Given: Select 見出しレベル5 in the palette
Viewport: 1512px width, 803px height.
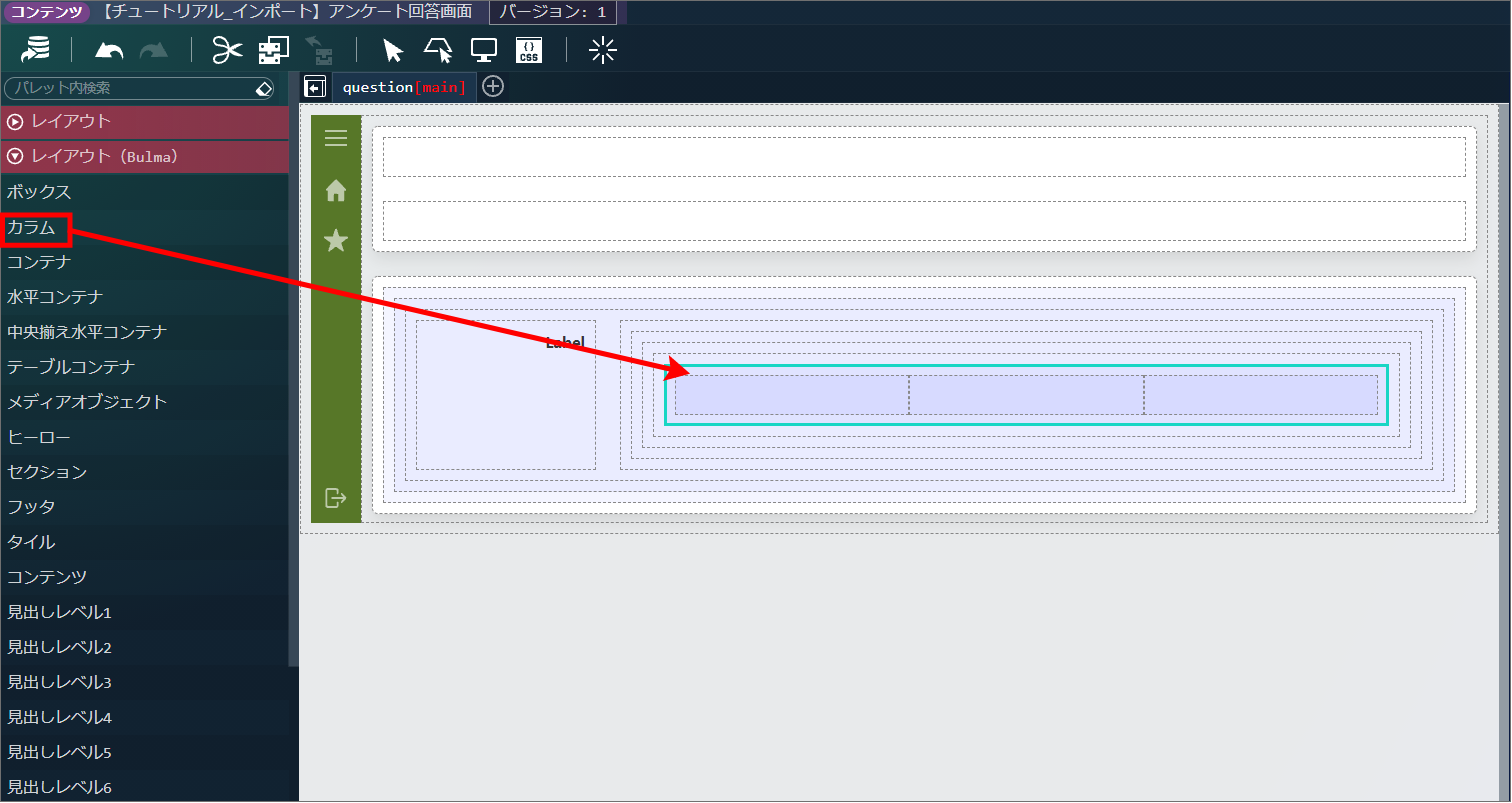Looking at the screenshot, I should point(144,752).
